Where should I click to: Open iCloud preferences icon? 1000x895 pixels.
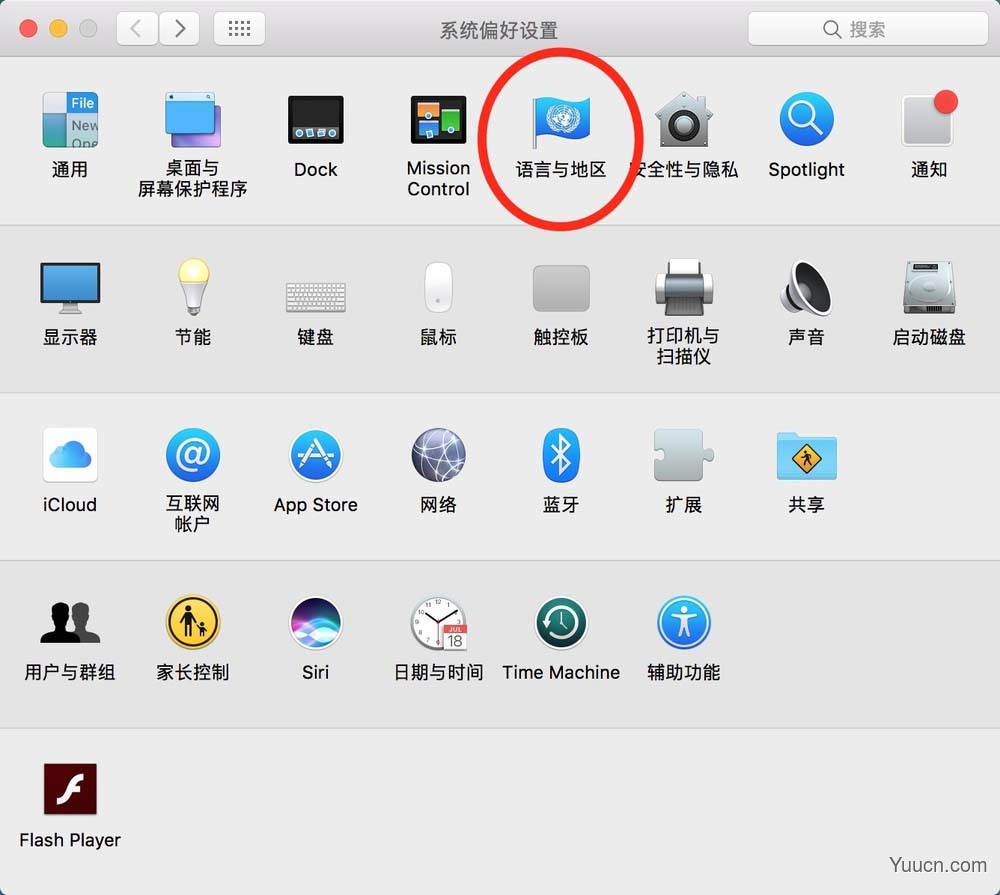[x=70, y=455]
